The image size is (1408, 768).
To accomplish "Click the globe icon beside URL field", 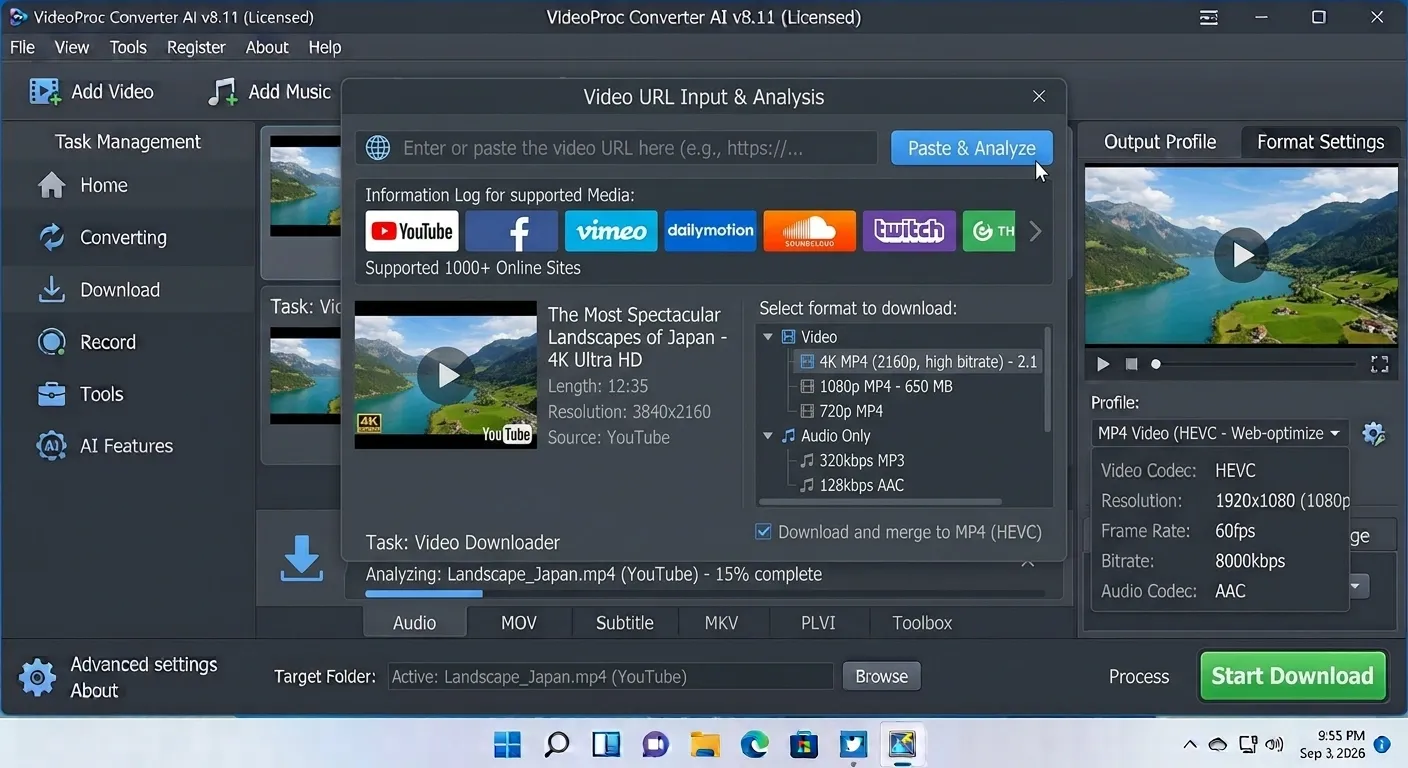I will 378,148.
